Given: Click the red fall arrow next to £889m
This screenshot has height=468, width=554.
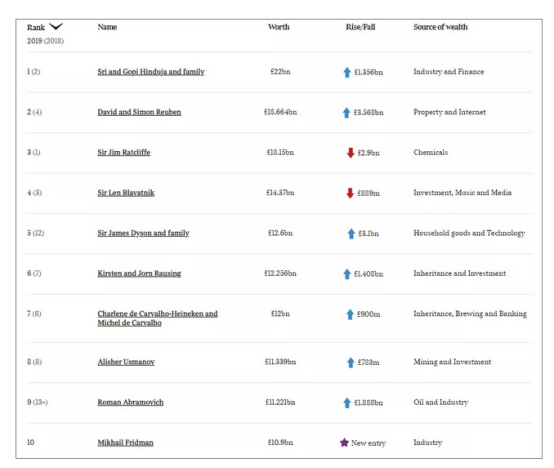Looking at the screenshot, I should tap(350, 193).
